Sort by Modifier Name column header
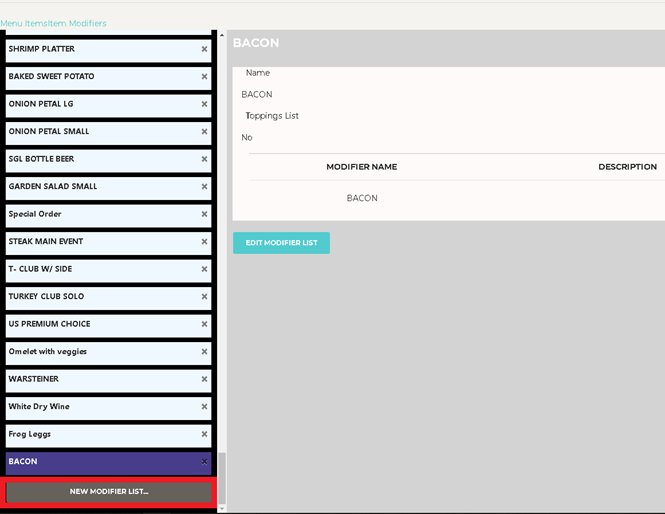 [x=361, y=167]
